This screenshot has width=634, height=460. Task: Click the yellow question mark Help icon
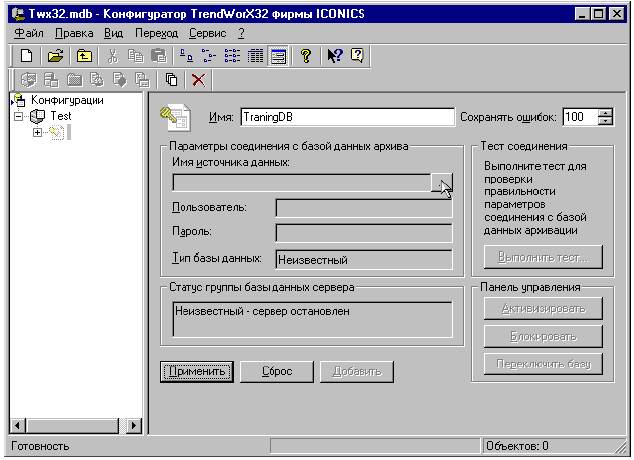point(306,56)
